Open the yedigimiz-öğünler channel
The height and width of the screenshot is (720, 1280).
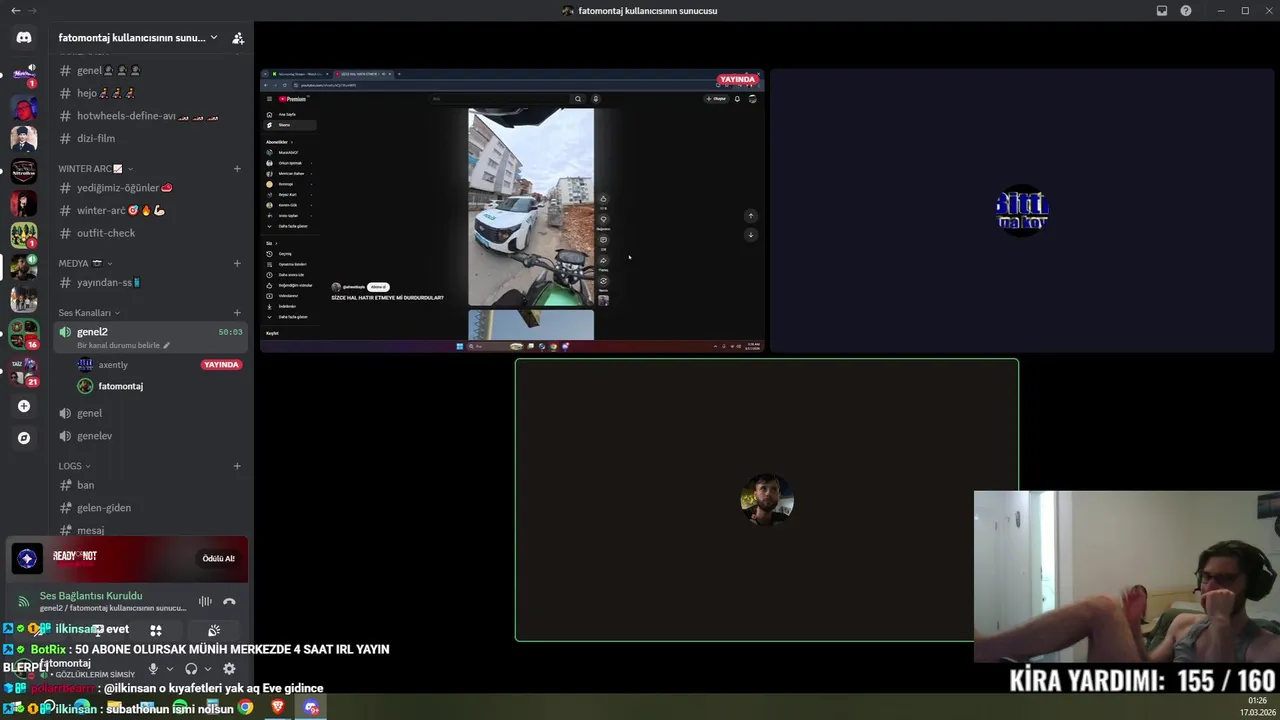(151, 188)
